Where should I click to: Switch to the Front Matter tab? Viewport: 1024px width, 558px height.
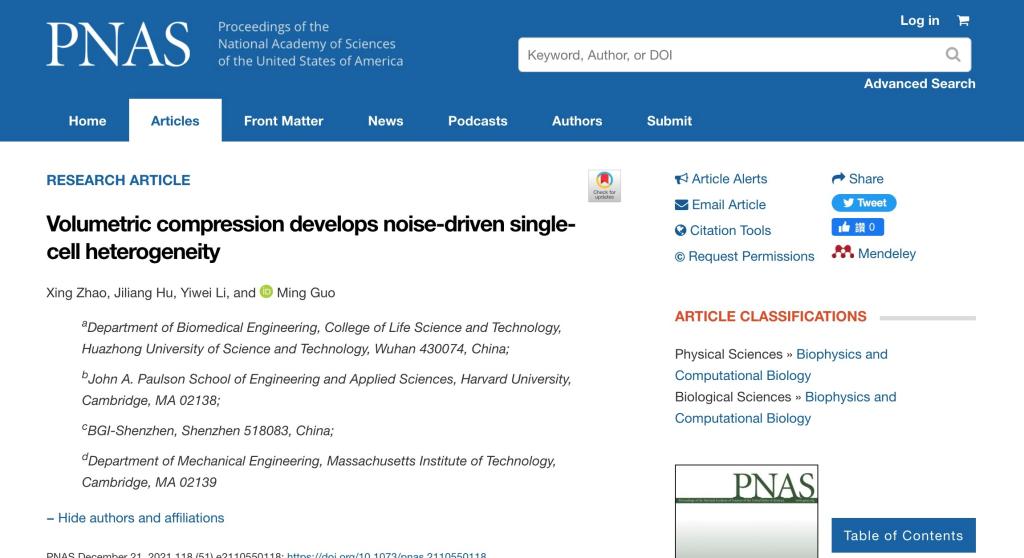pos(283,121)
